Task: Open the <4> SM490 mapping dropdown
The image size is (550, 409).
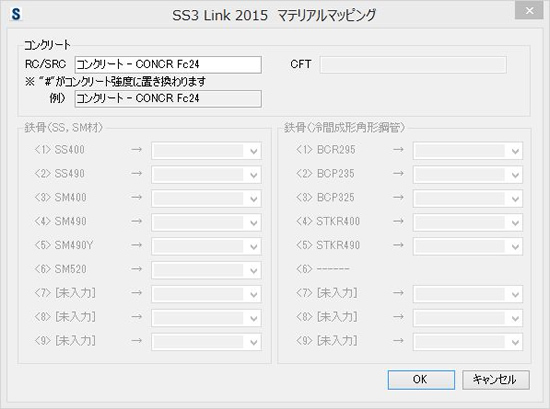Action: (x=206, y=222)
